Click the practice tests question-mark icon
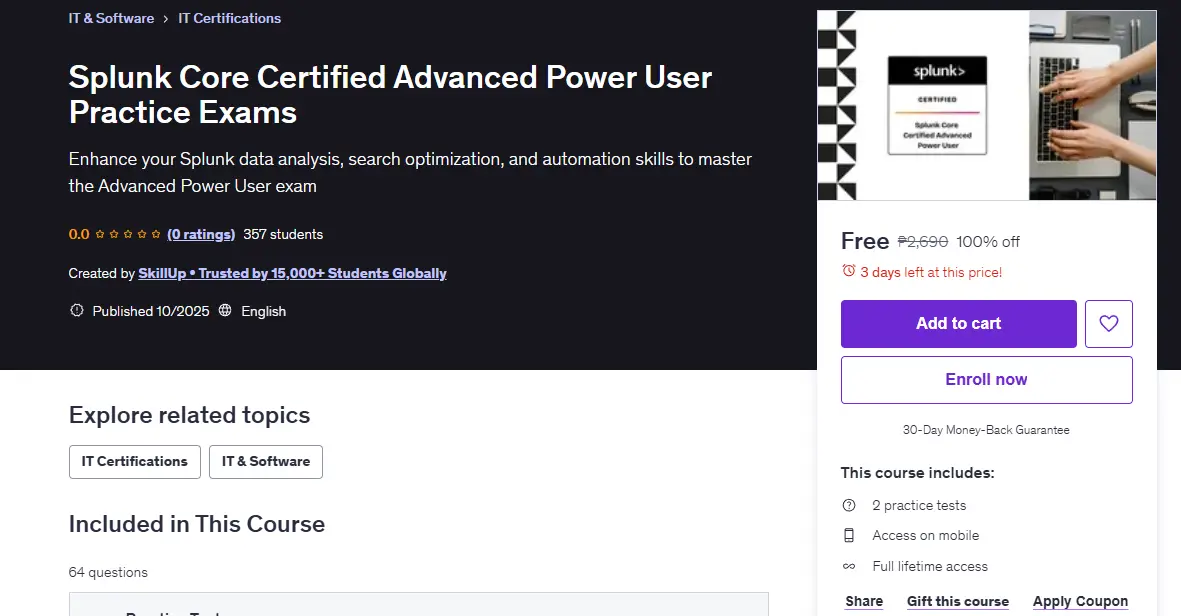The image size is (1181, 616). (849, 505)
